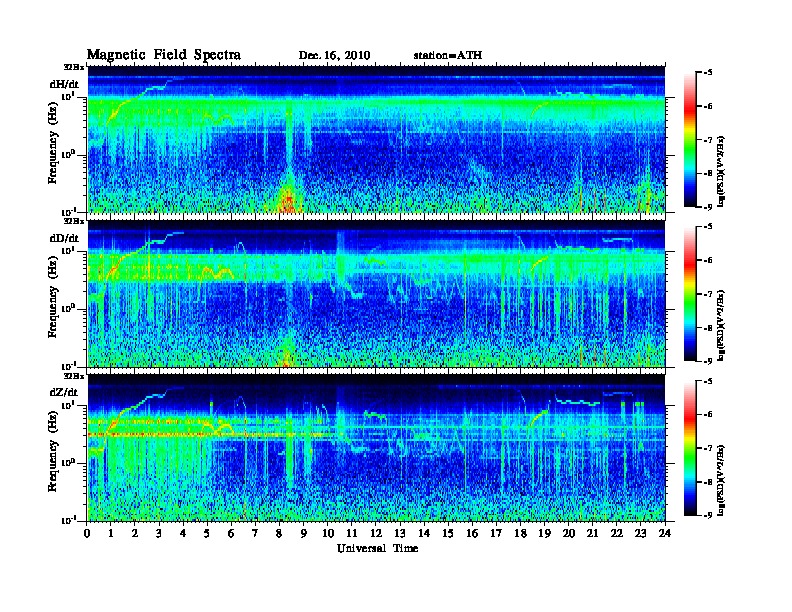Image resolution: width=792 pixels, height=612 pixels.
Task: Click the "Magnetic Field Spectra" title
Action: pos(164,55)
